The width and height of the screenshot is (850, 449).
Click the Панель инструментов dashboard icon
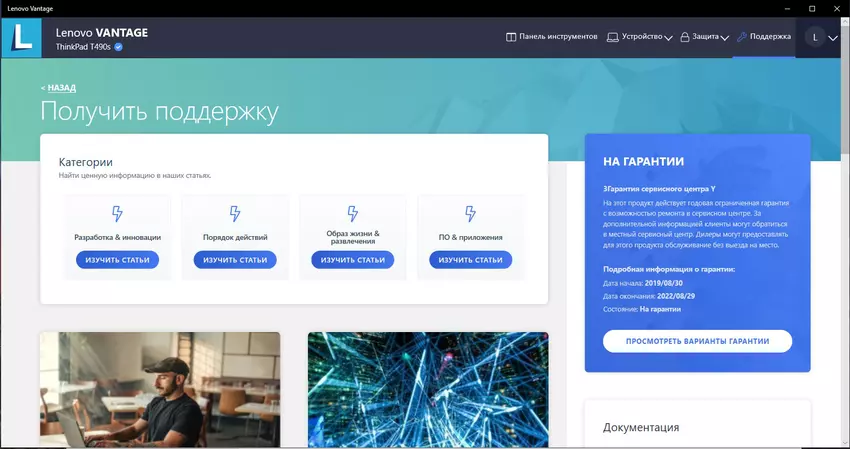coord(511,37)
